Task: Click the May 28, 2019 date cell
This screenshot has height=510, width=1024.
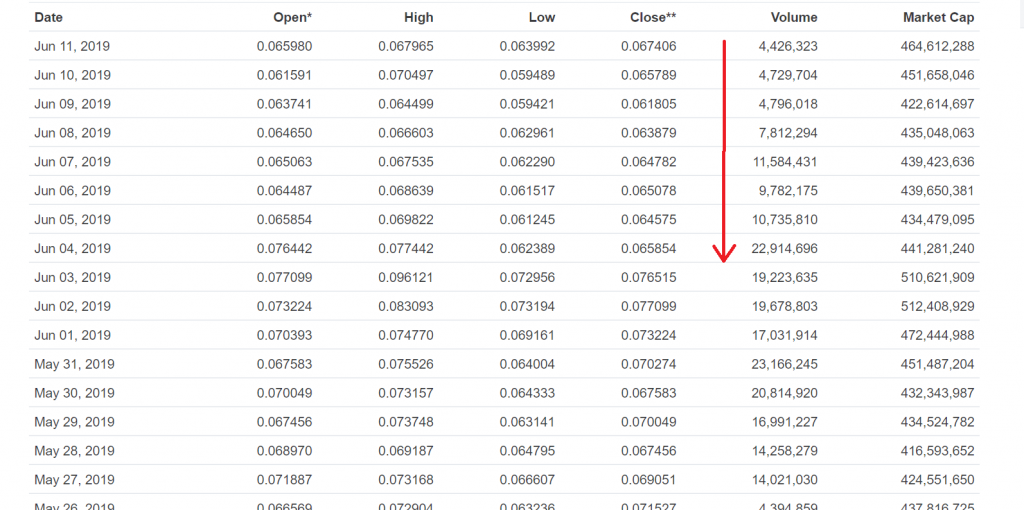Action: pos(74,451)
